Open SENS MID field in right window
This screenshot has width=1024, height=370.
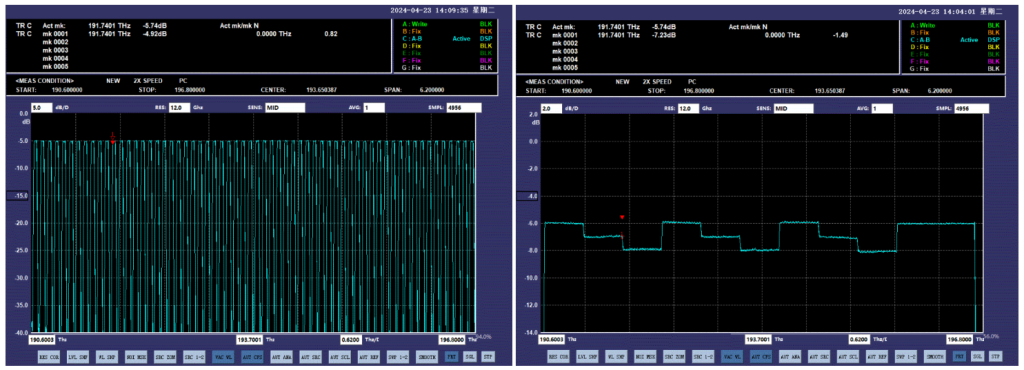click(x=793, y=108)
